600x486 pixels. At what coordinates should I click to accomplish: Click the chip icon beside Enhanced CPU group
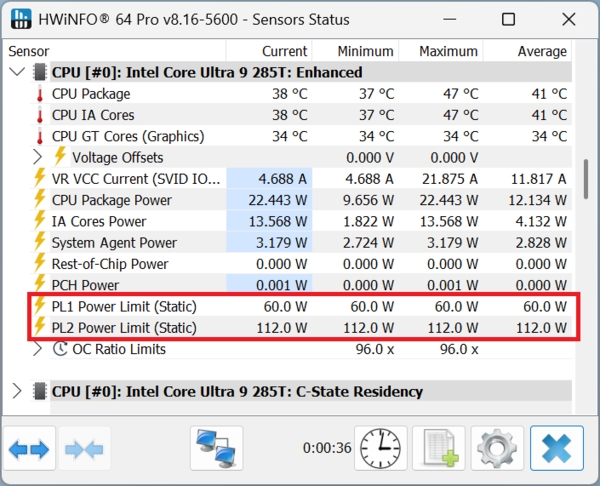point(40,72)
